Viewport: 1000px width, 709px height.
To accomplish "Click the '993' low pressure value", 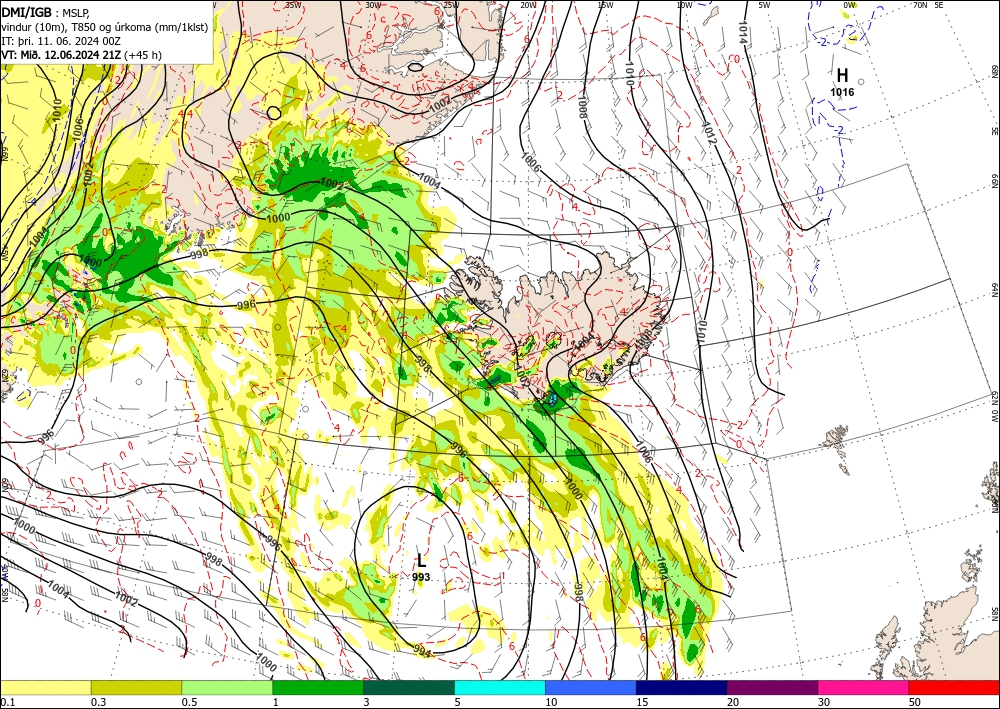I will (421, 577).
